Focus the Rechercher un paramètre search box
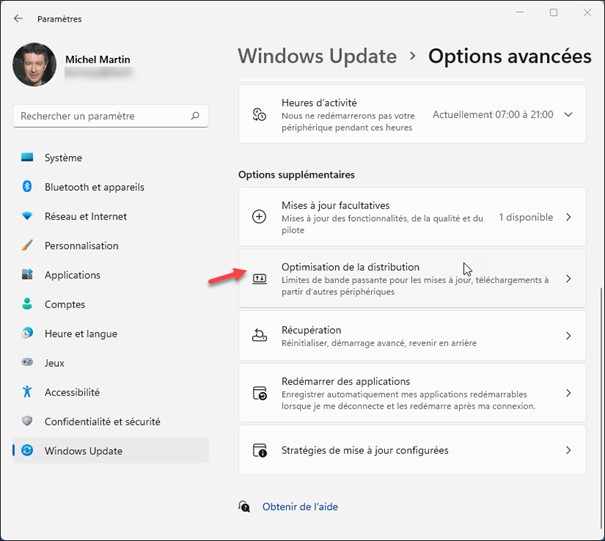The image size is (605, 541). point(100,116)
